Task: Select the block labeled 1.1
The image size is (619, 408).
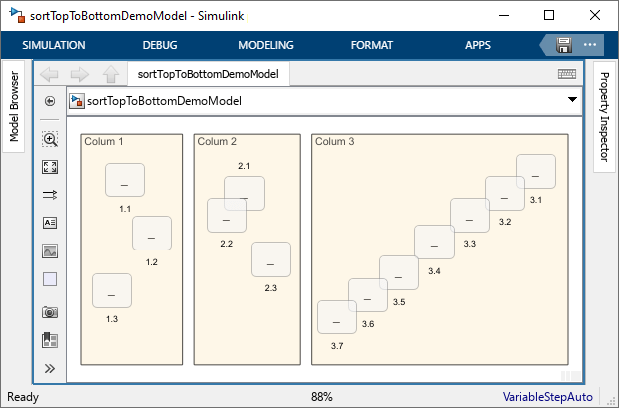Action: coord(125,181)
